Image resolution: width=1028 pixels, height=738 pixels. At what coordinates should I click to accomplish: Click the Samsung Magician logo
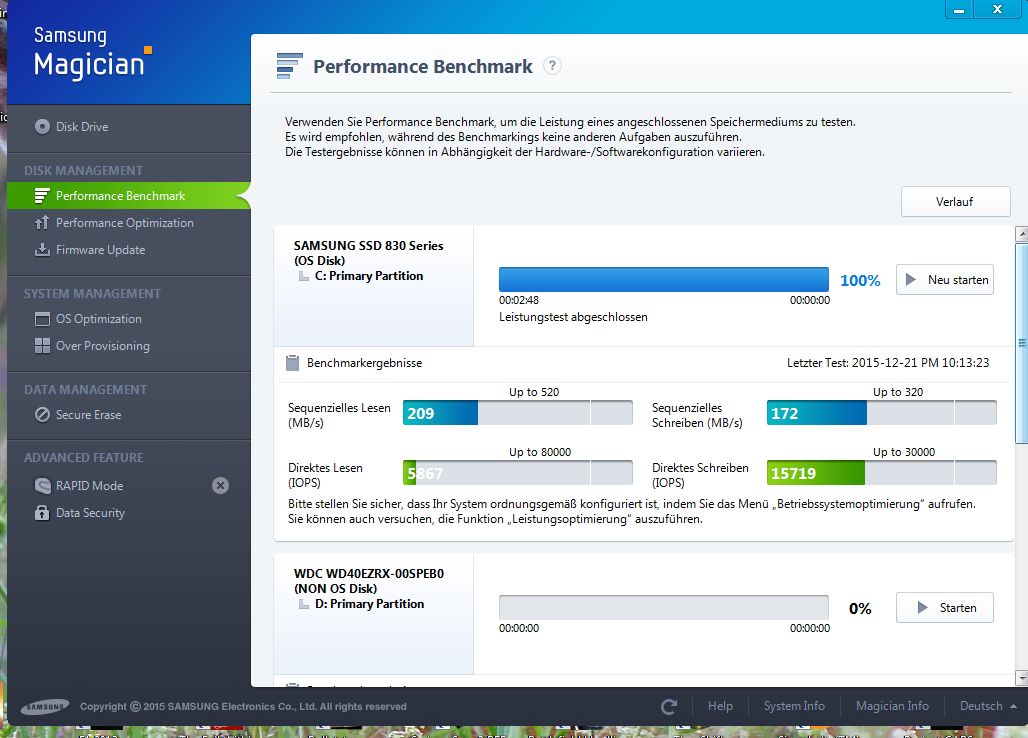pyautogui.click(x=92, y=52)
